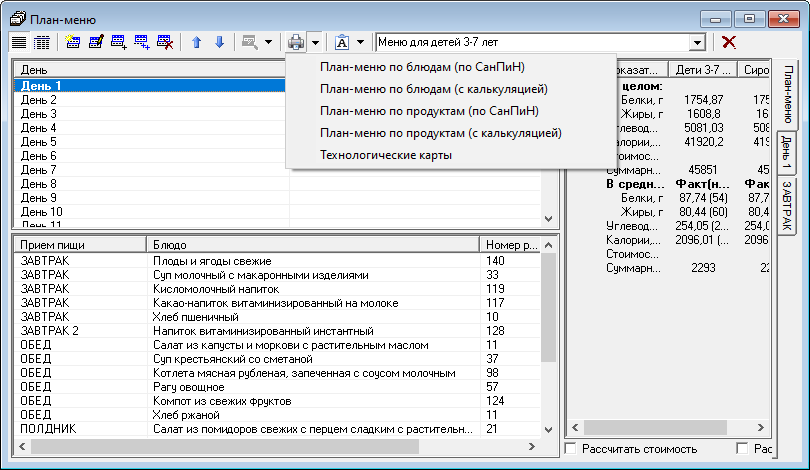
Task: Click the 'Блюдо' column header
Action: click(x=310, y=245)
